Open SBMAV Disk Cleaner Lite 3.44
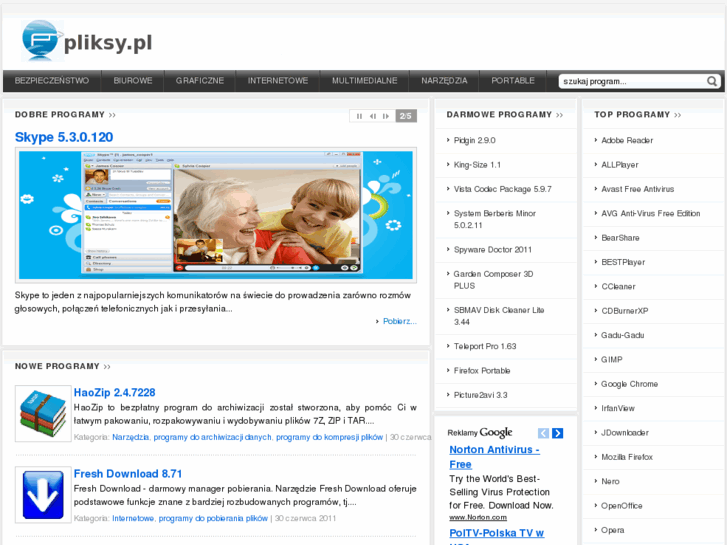Screen dimensions: 727x545 tap(499, 316)
